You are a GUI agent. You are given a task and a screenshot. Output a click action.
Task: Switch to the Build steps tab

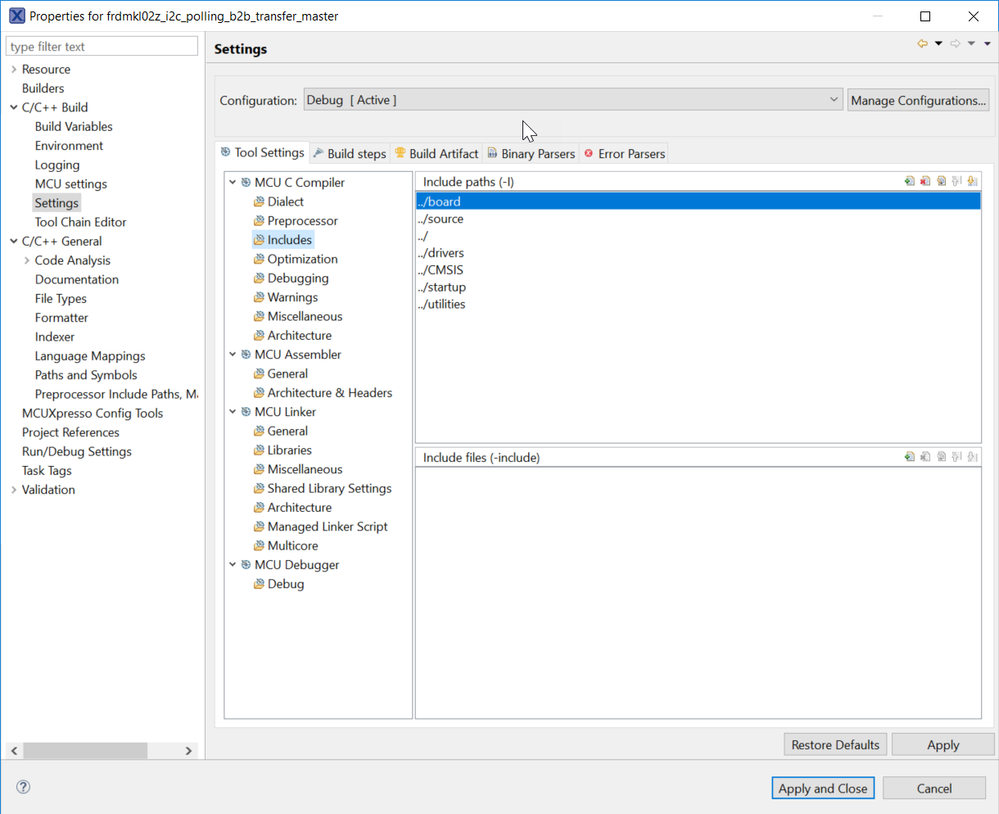pyautogui.click(x=350, y=154)
